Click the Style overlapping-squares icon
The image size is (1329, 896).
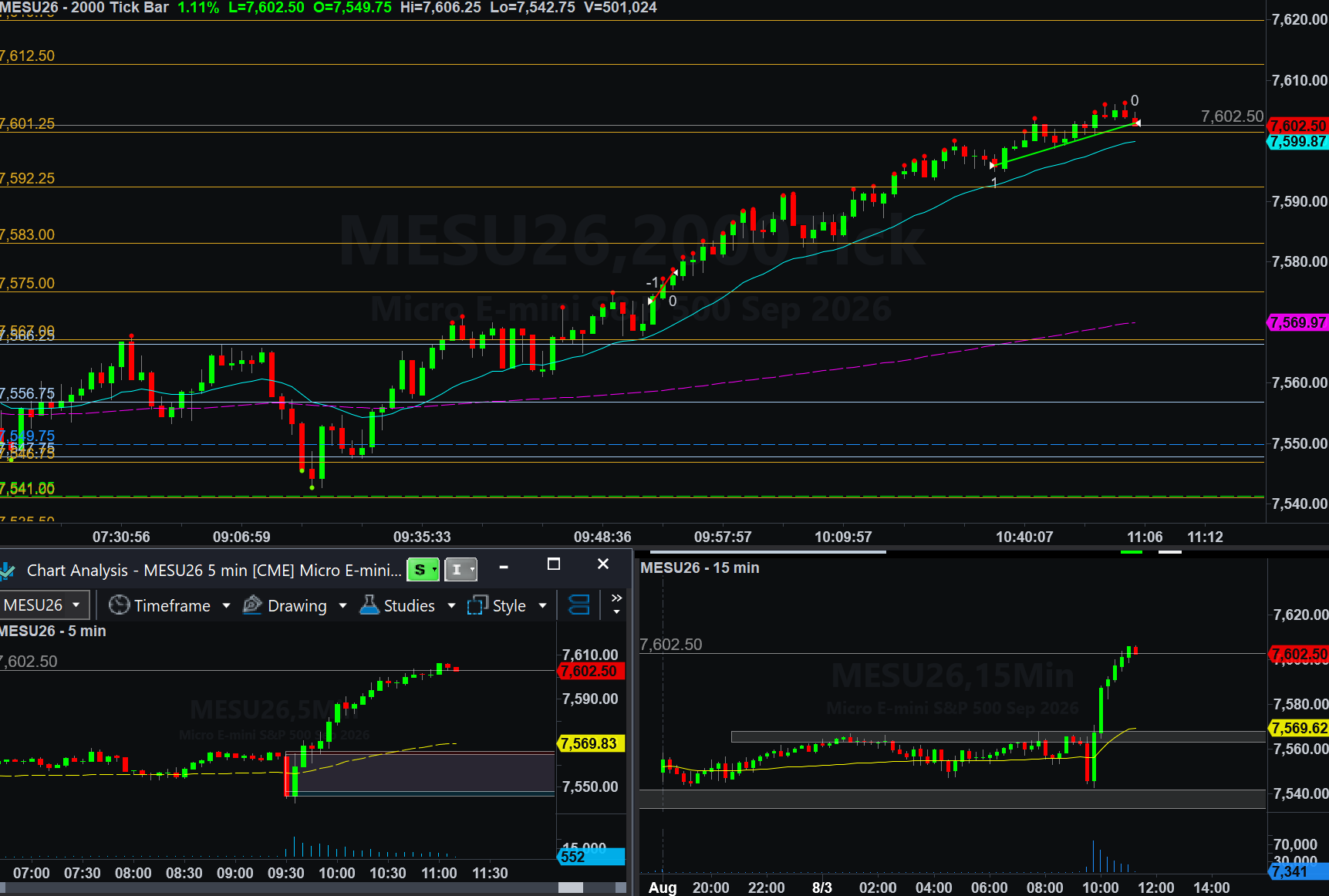[x=477, y=605]
